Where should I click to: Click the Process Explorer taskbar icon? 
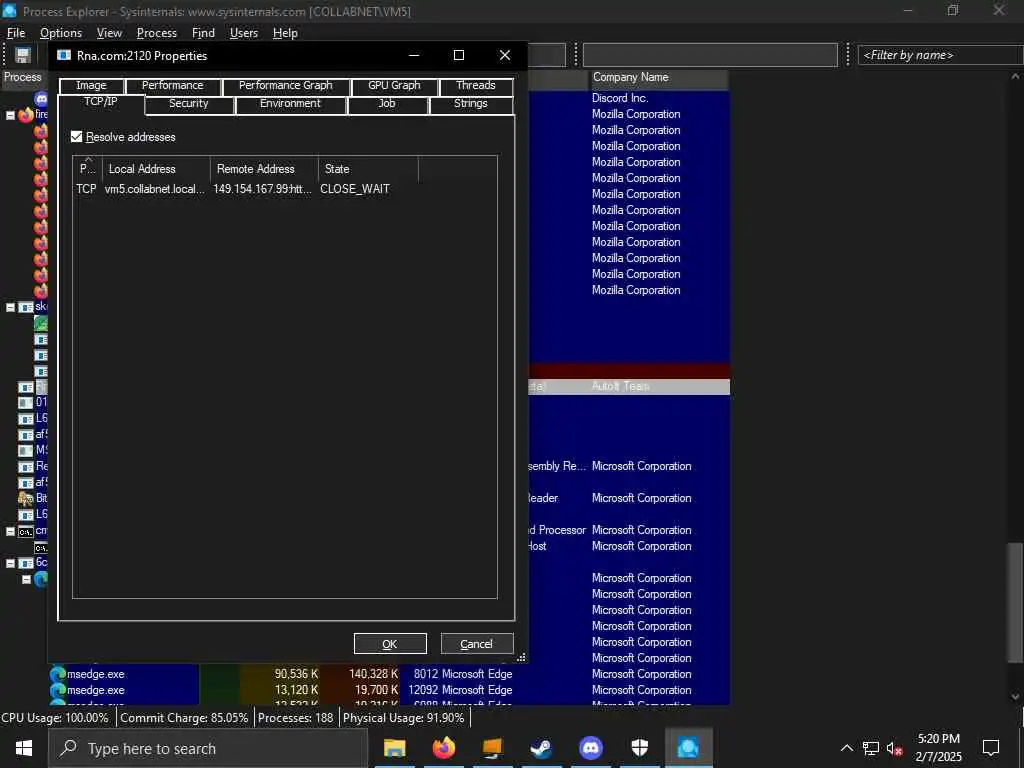688,748
